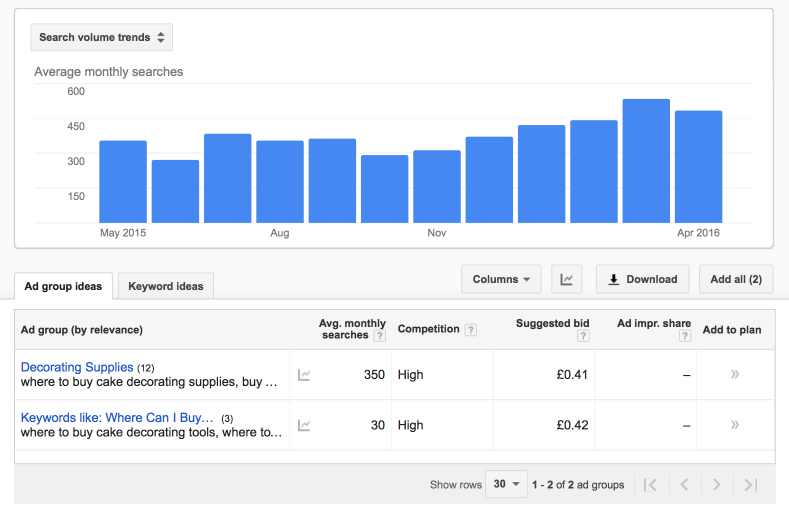Sort by Ad group (by relevance) header
789x521 pixels.
82,330
